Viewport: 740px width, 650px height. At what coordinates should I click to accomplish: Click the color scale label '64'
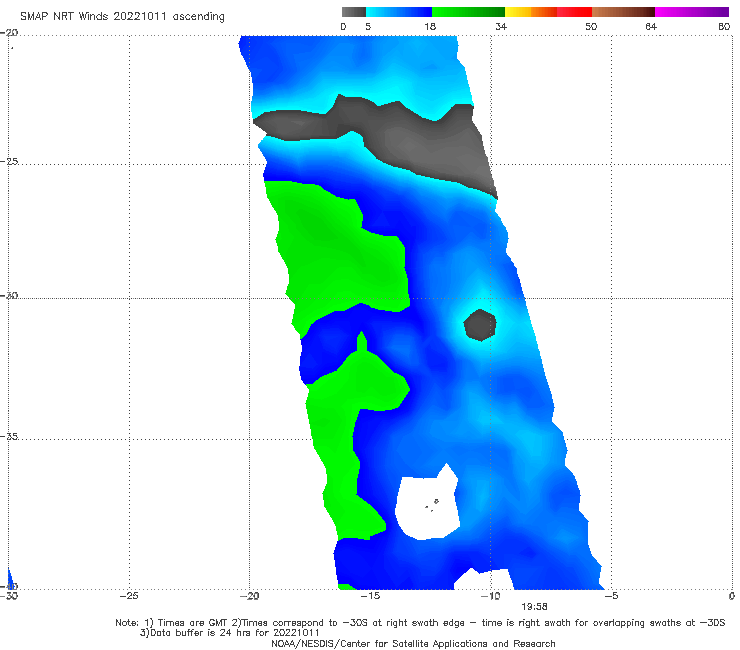(x=651, y=27)
